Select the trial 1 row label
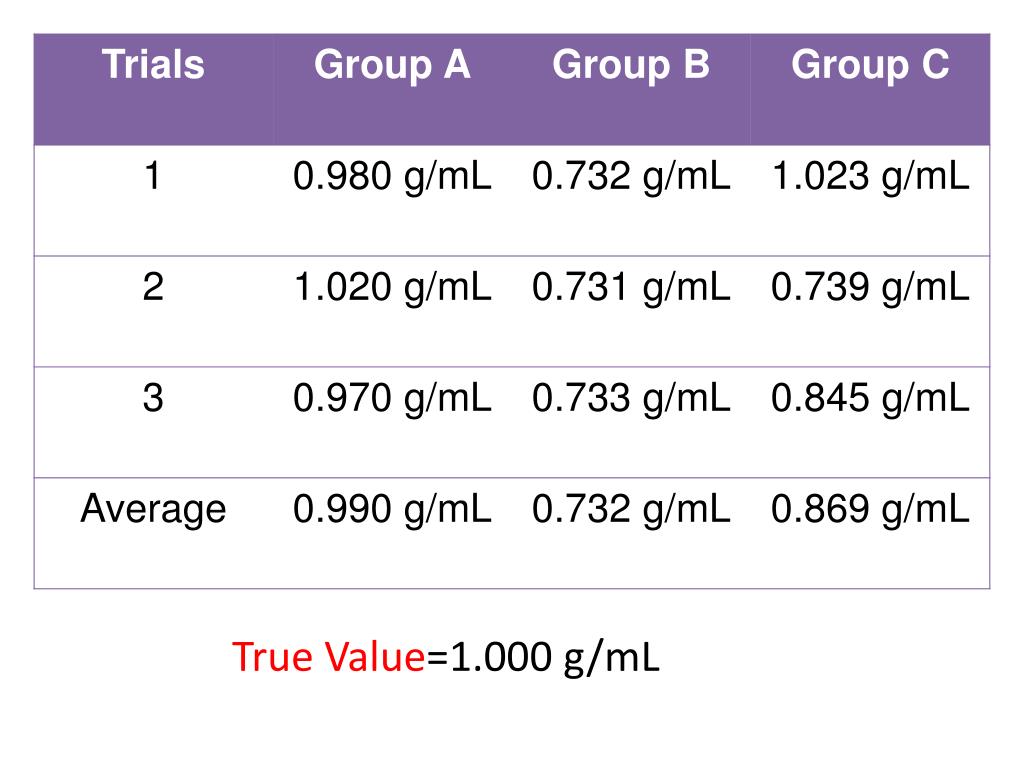Screen dimensions: 1024x768 [x=153, y=176]
